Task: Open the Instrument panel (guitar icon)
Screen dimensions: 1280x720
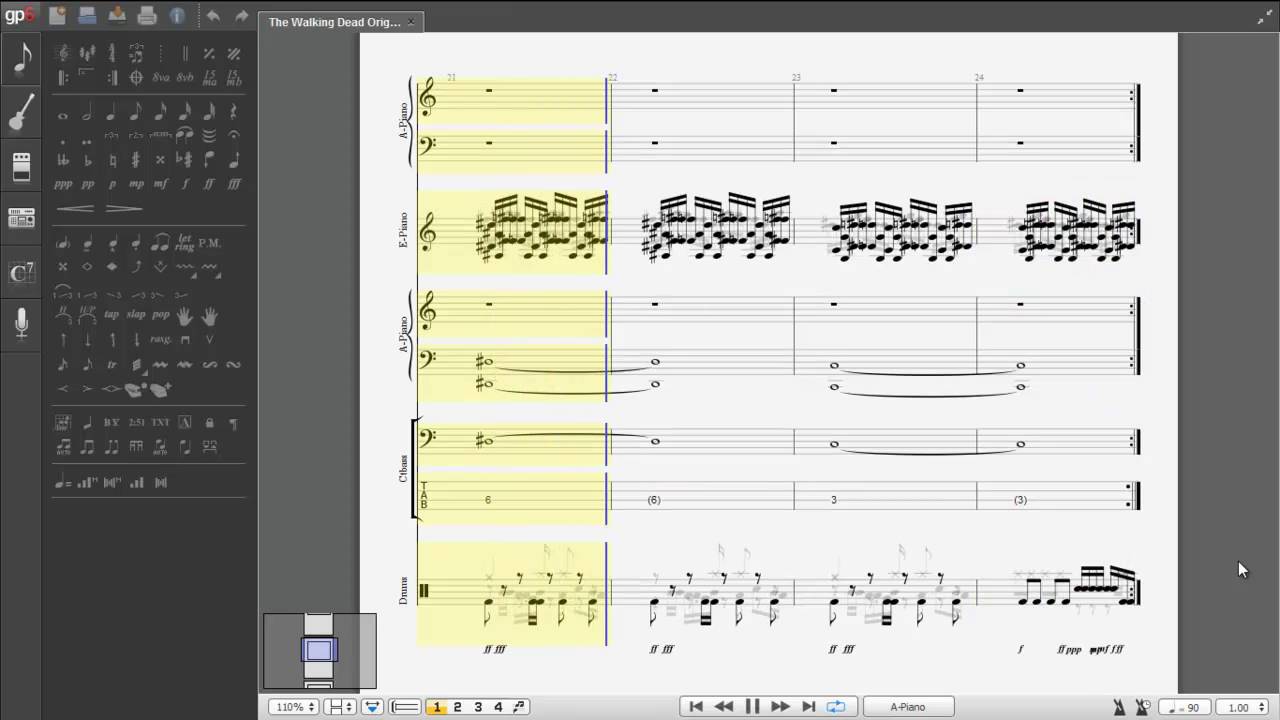Action: tap(21, 112)
